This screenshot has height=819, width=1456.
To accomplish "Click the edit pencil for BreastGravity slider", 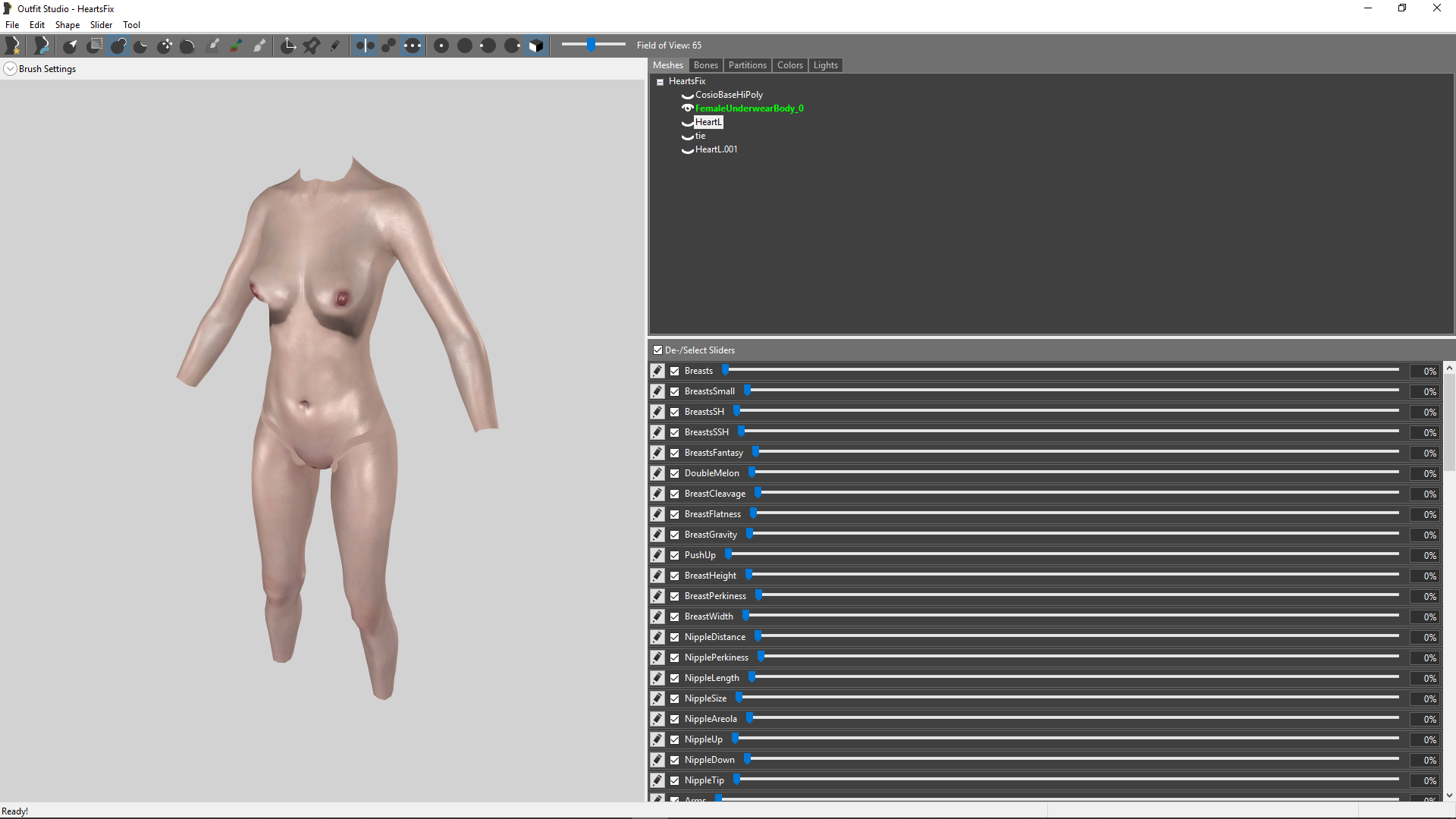I will tap(657, 535).
